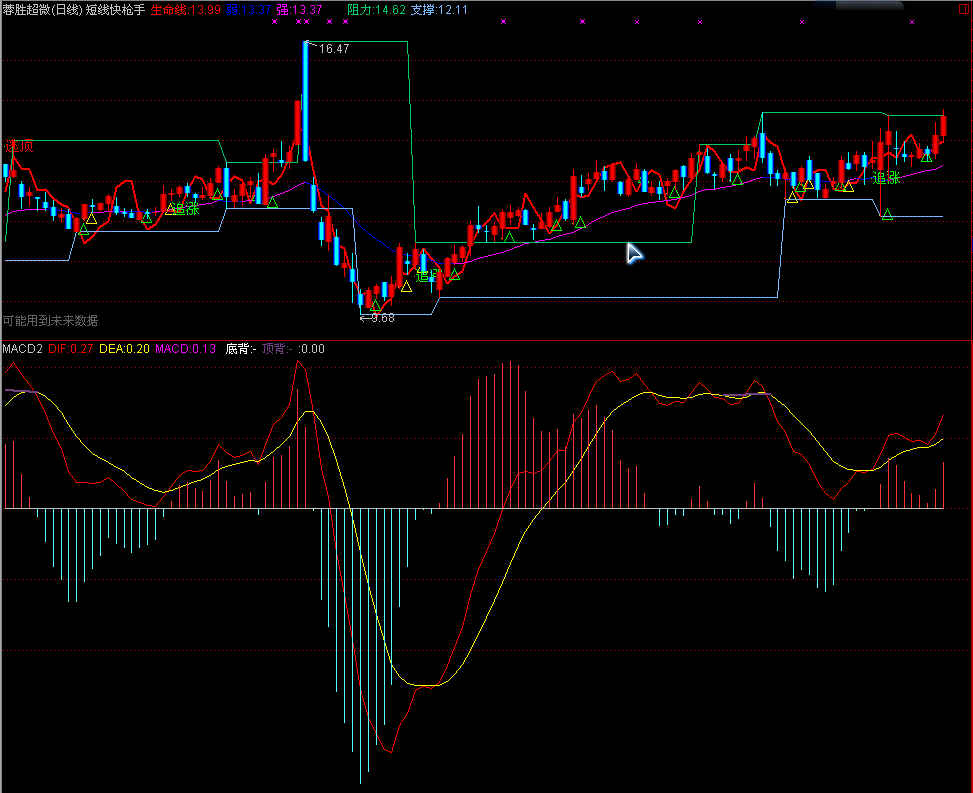Click the leftmost magenta x marker at chart top
The image size is (973, 793).
pos(274,21)
